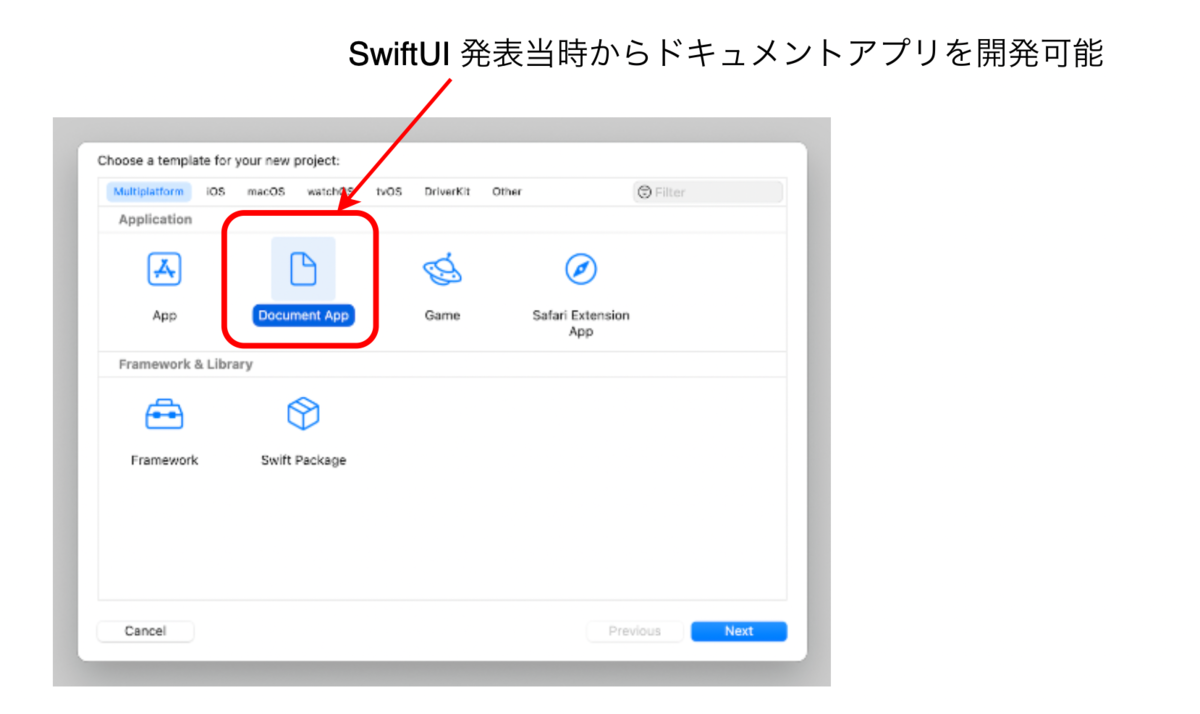1200x714 pixels.
Task: Click the "Swift Package" label
Action: coord(303,460)
